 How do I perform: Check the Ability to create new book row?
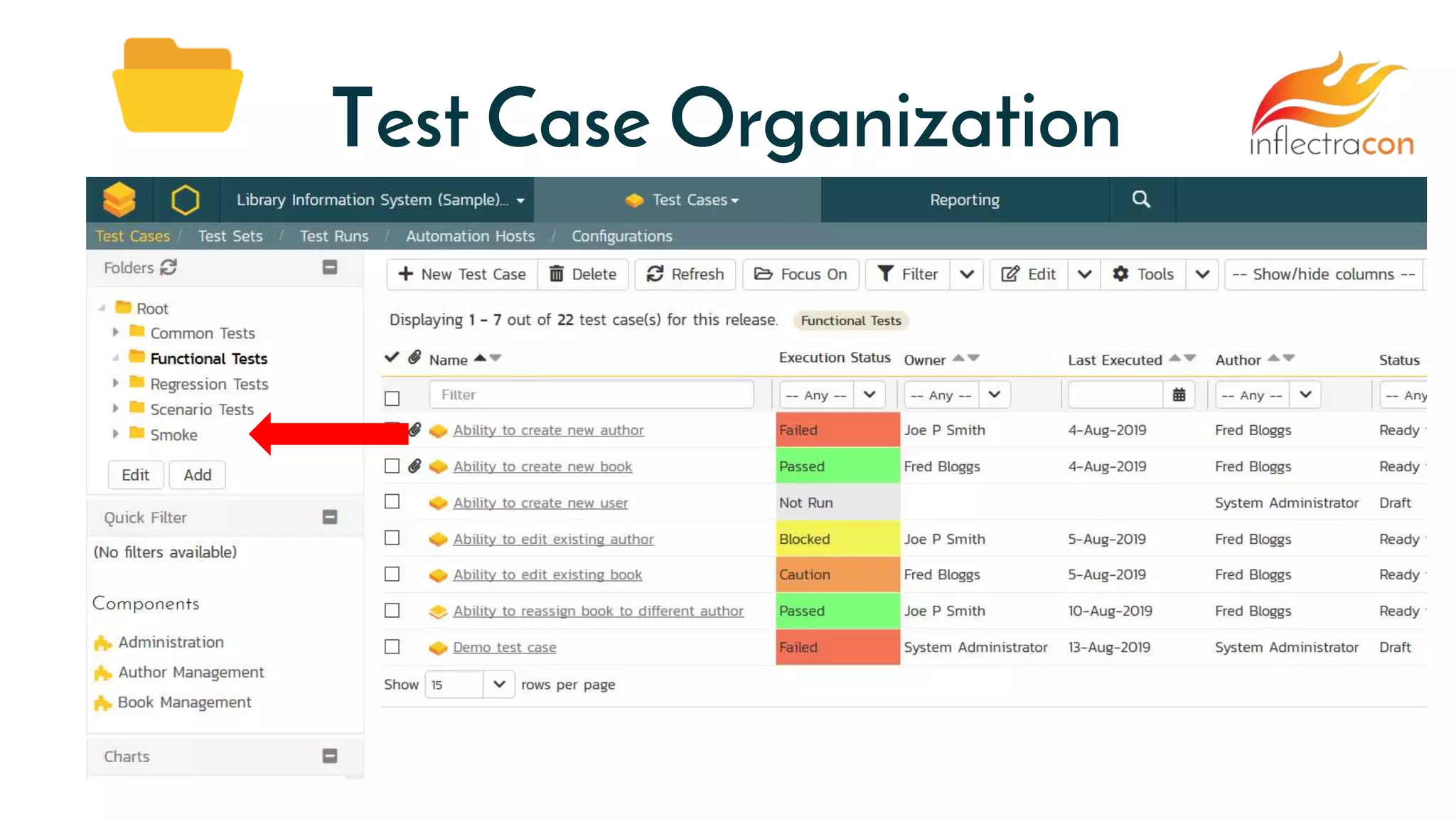click(392, 466)
